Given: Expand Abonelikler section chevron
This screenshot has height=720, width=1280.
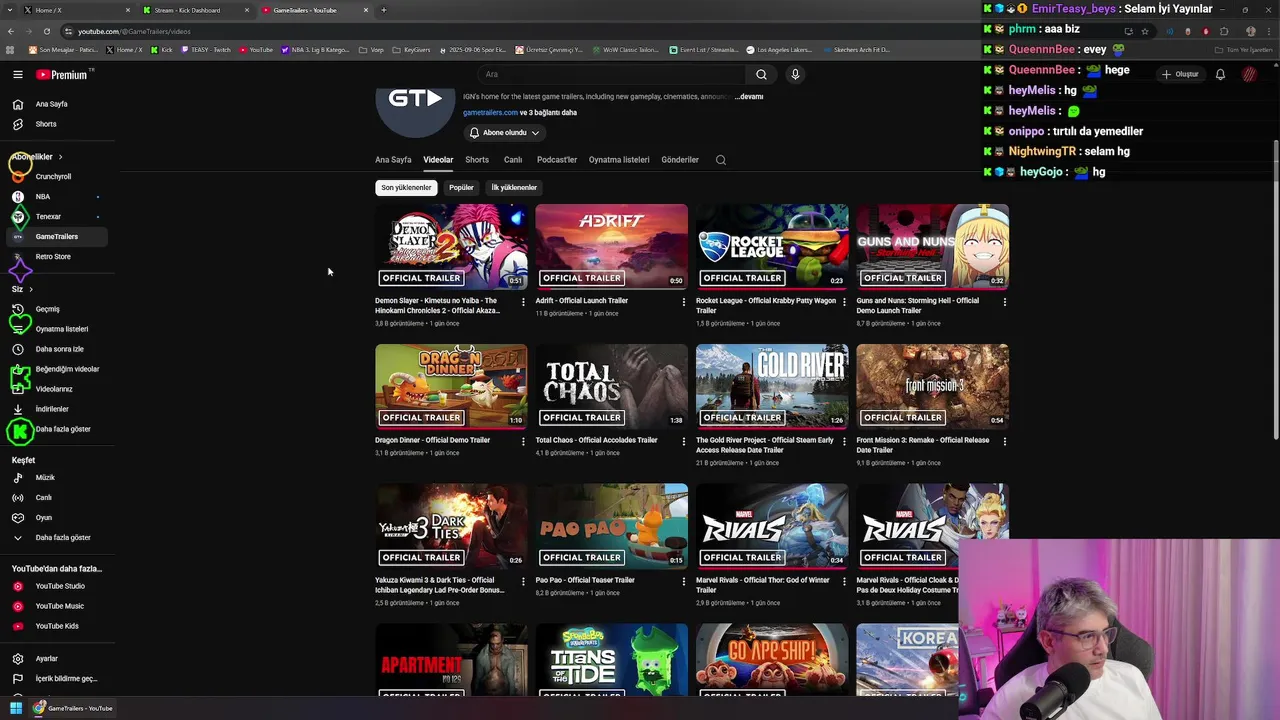Looking at the screenshot, I should click(x=60, y=157).
